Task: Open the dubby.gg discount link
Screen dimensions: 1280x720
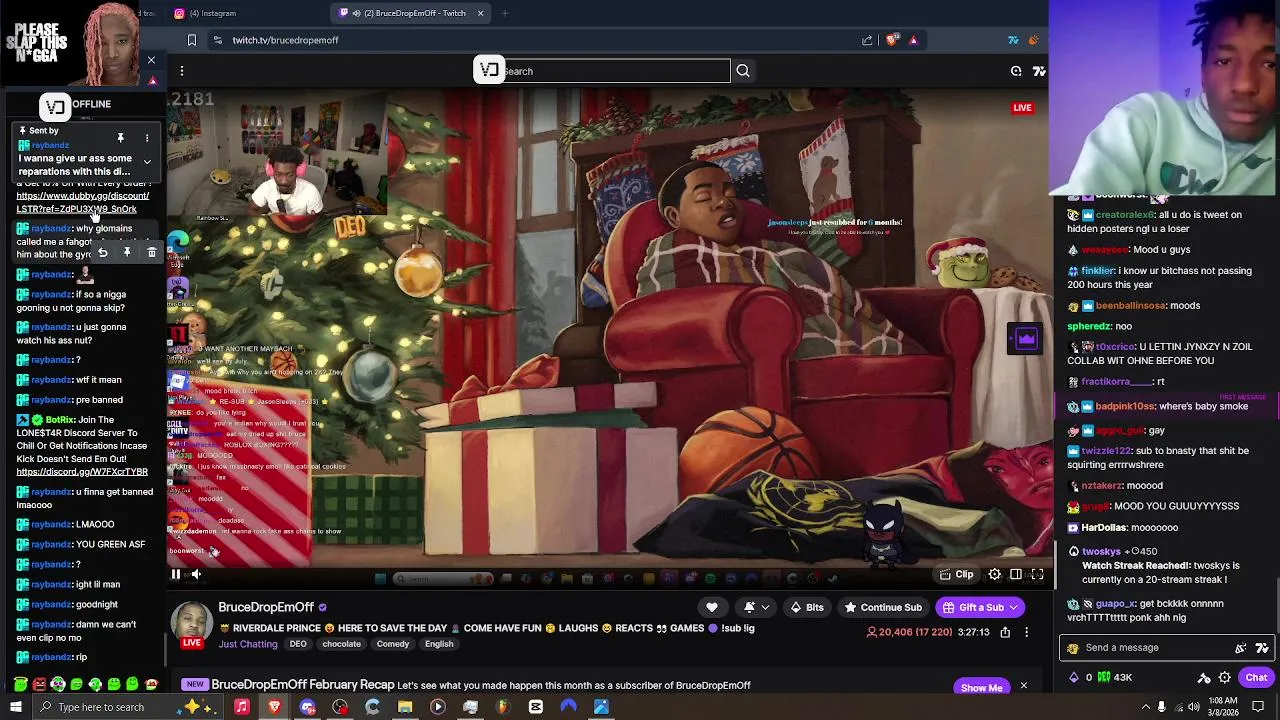Action: (x=82, y=202)
